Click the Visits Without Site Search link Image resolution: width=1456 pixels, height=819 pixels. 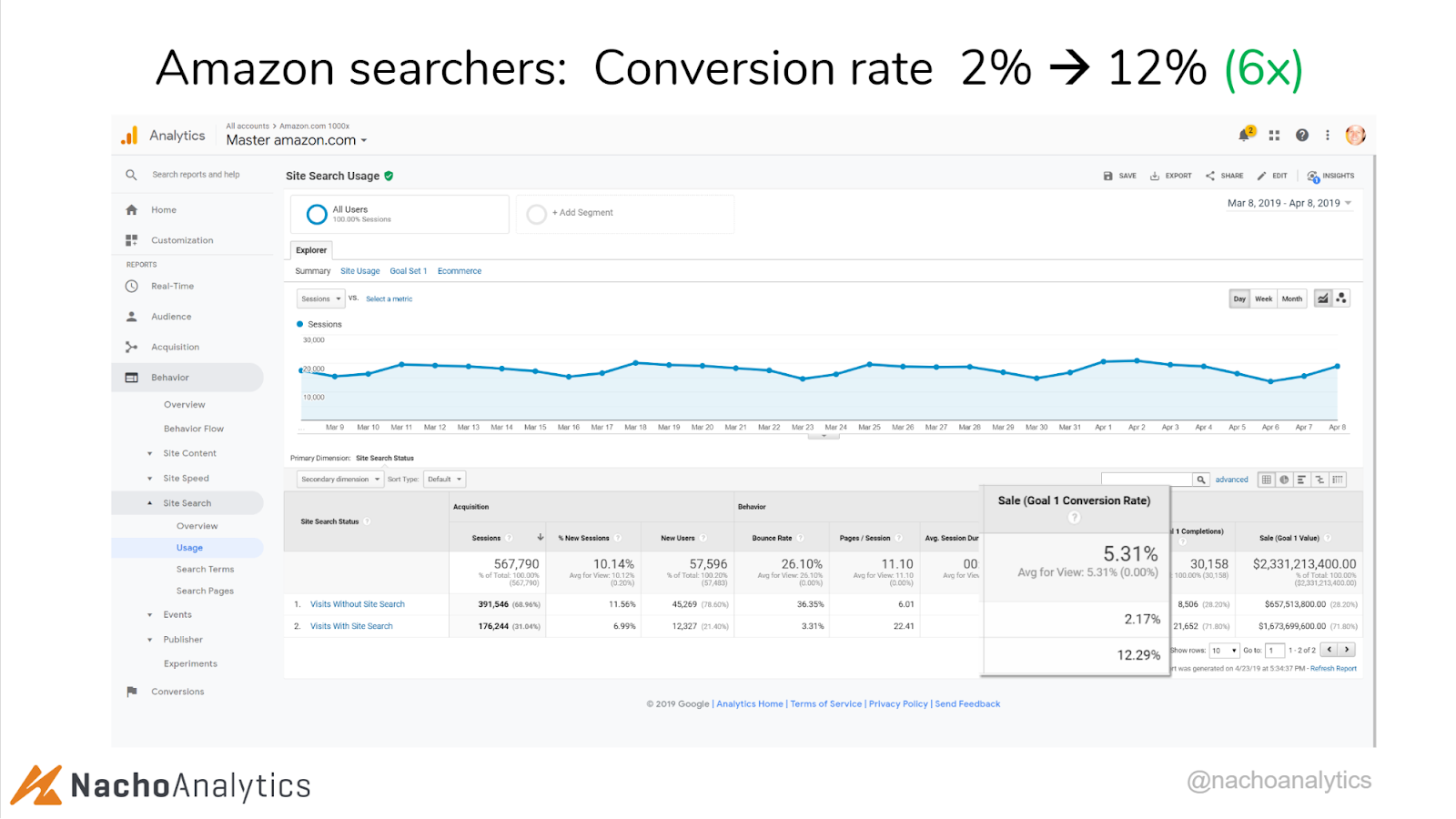(x=358, y=604)
